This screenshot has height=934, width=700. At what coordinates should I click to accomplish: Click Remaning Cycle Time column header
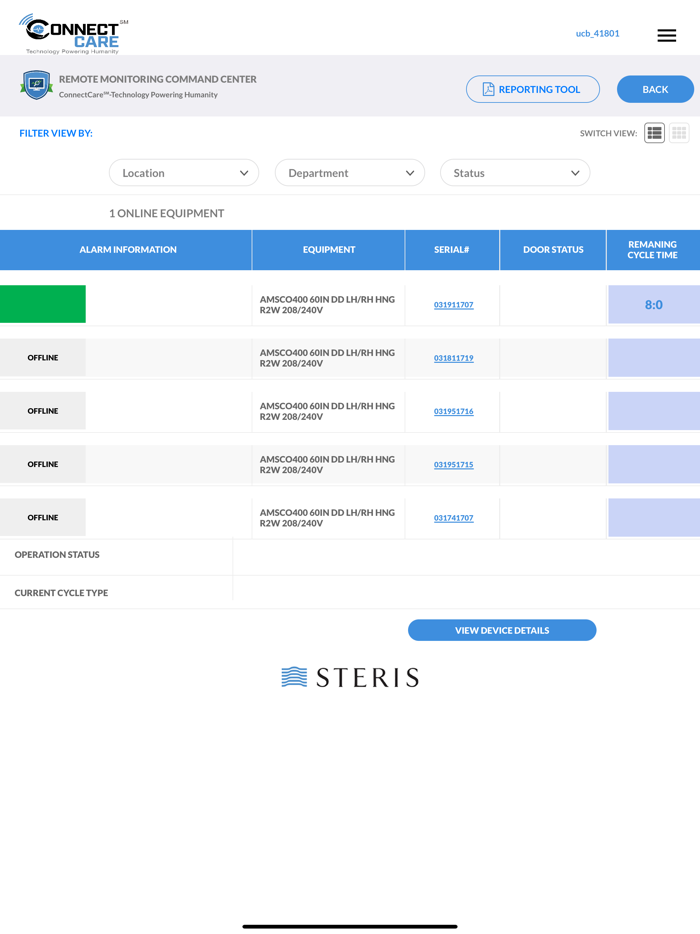coord(653,250)
